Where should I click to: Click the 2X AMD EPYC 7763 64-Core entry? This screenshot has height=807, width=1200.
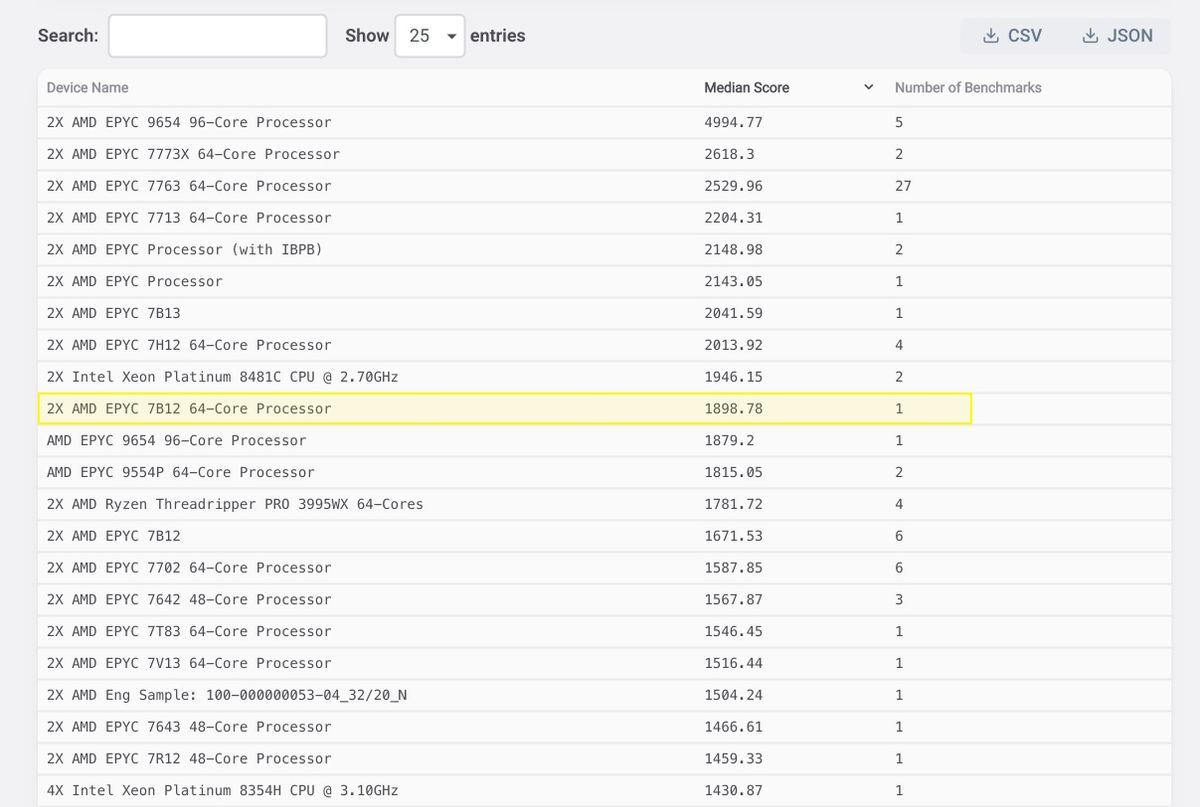click(189, 186)
